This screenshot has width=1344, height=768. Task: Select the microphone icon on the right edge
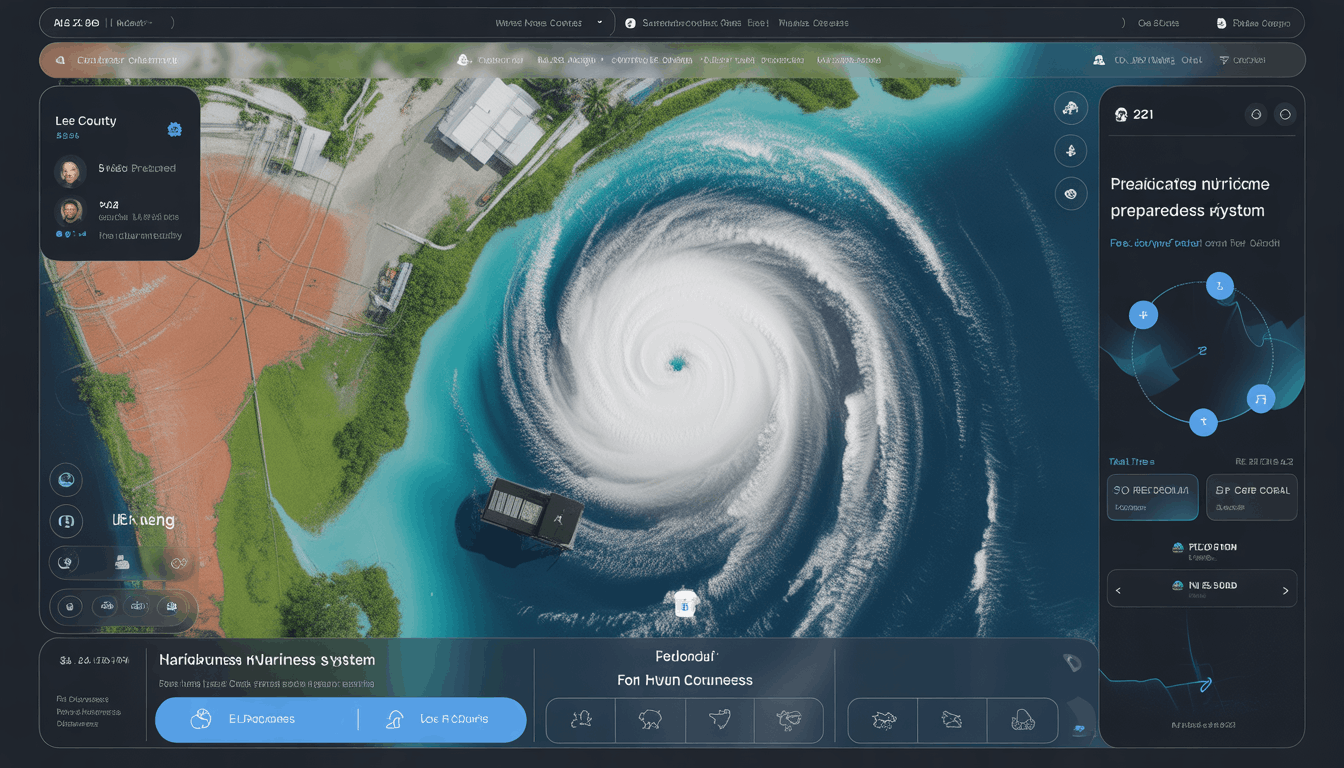pos(1070,150)
